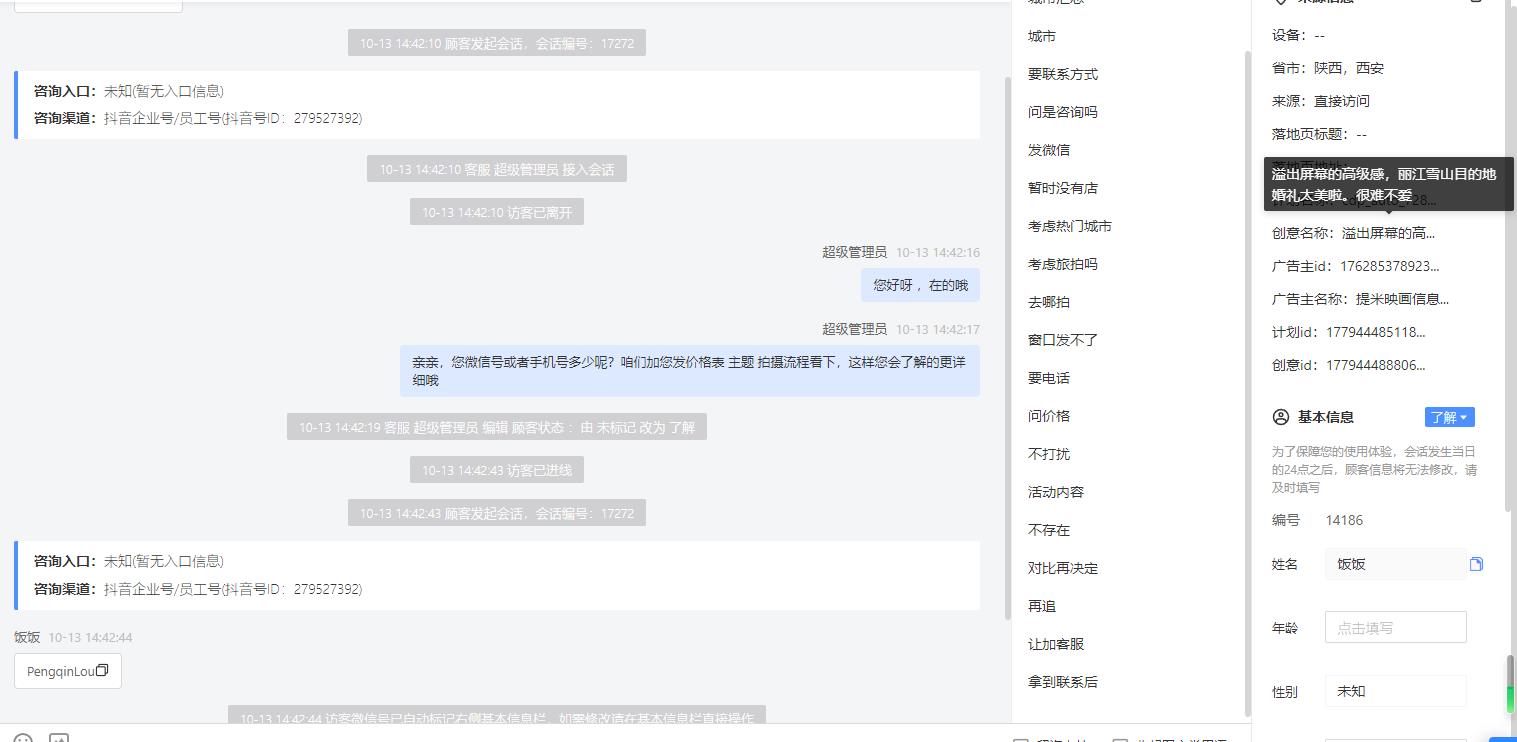Click the message asking for 微信号或者手机号
Image resolution: width=1517 pixels, height=742 pixels.
690,371
